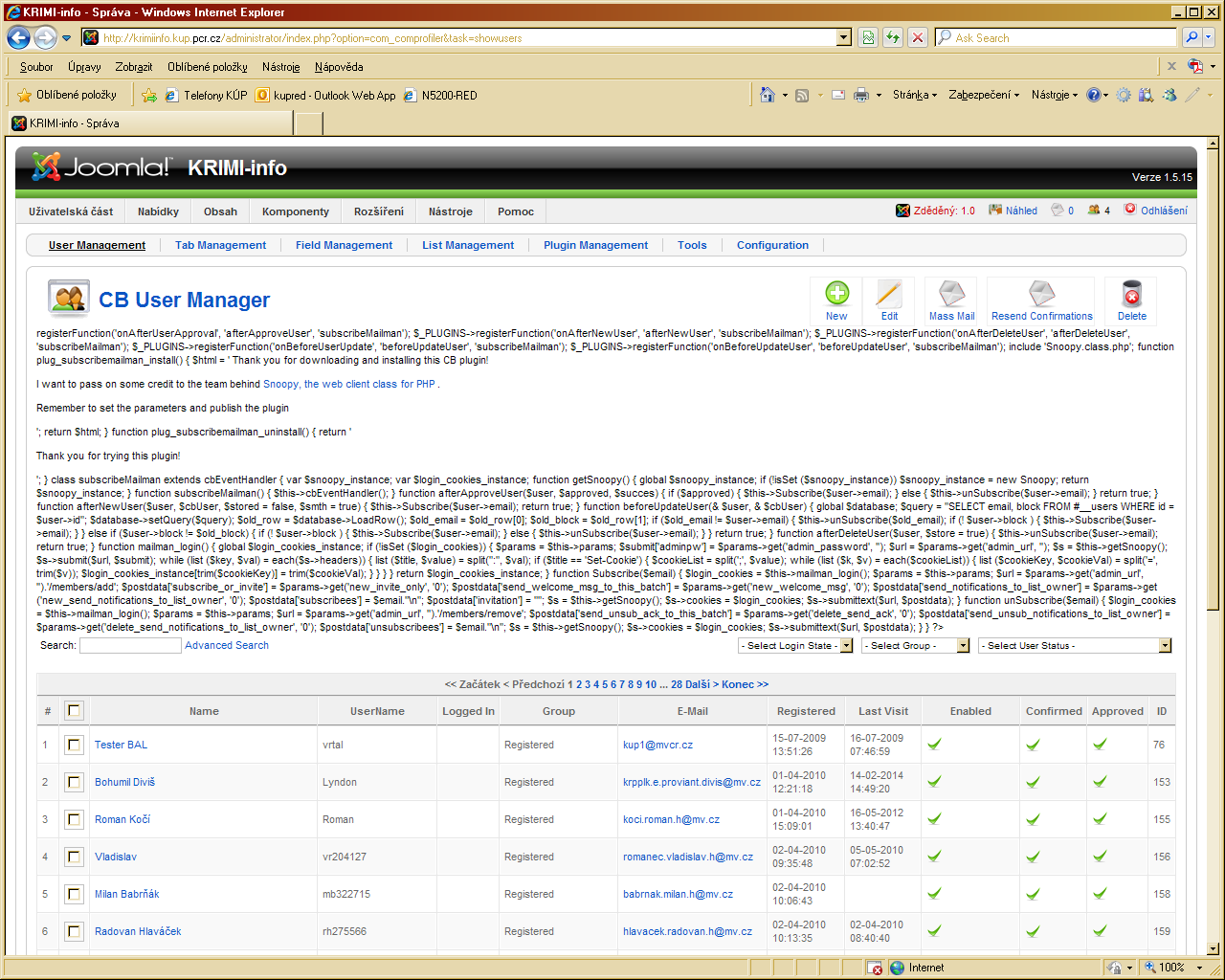Open the Select Group dropdown

tap(917, 646)
